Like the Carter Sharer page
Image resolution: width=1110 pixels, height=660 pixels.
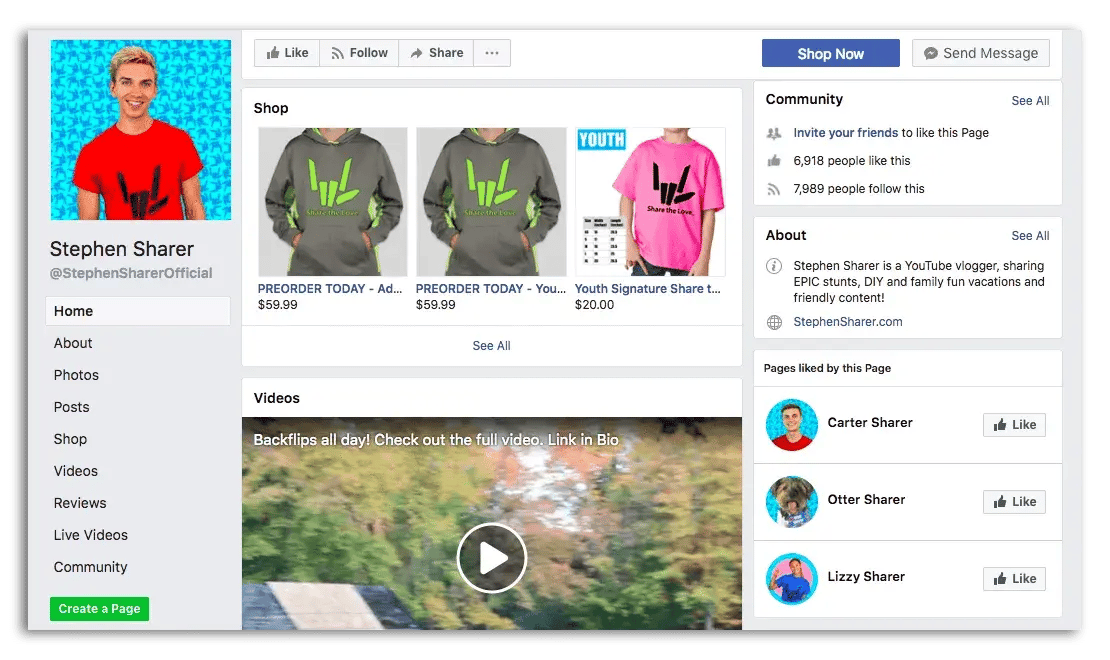[1014, 424]
